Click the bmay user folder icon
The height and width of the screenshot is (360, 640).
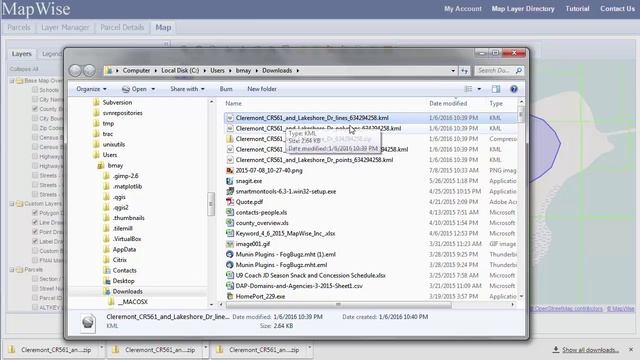pos(101,165)
